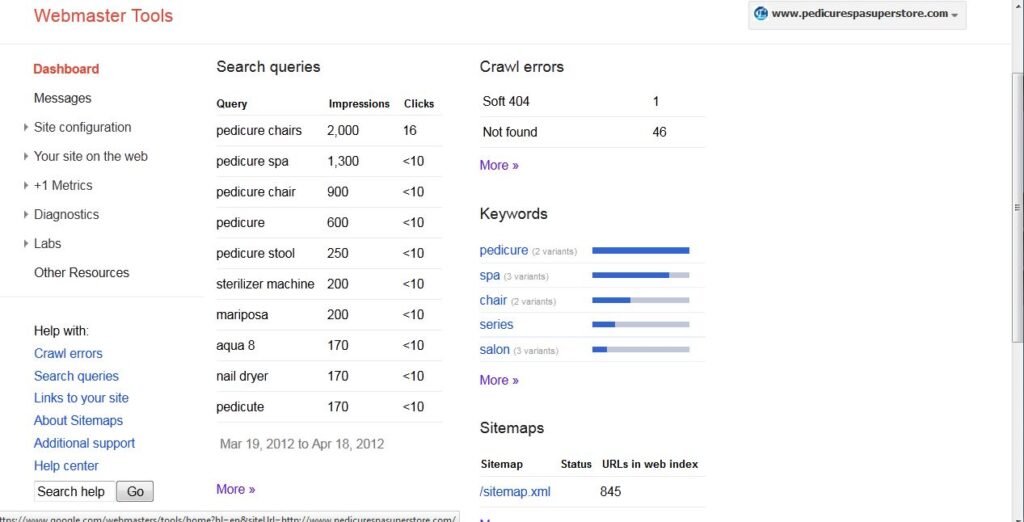Click the salon keyword significance bar
Viewport: 1024px width, 522px height.
pyautogui.click(x=641, y=350)
